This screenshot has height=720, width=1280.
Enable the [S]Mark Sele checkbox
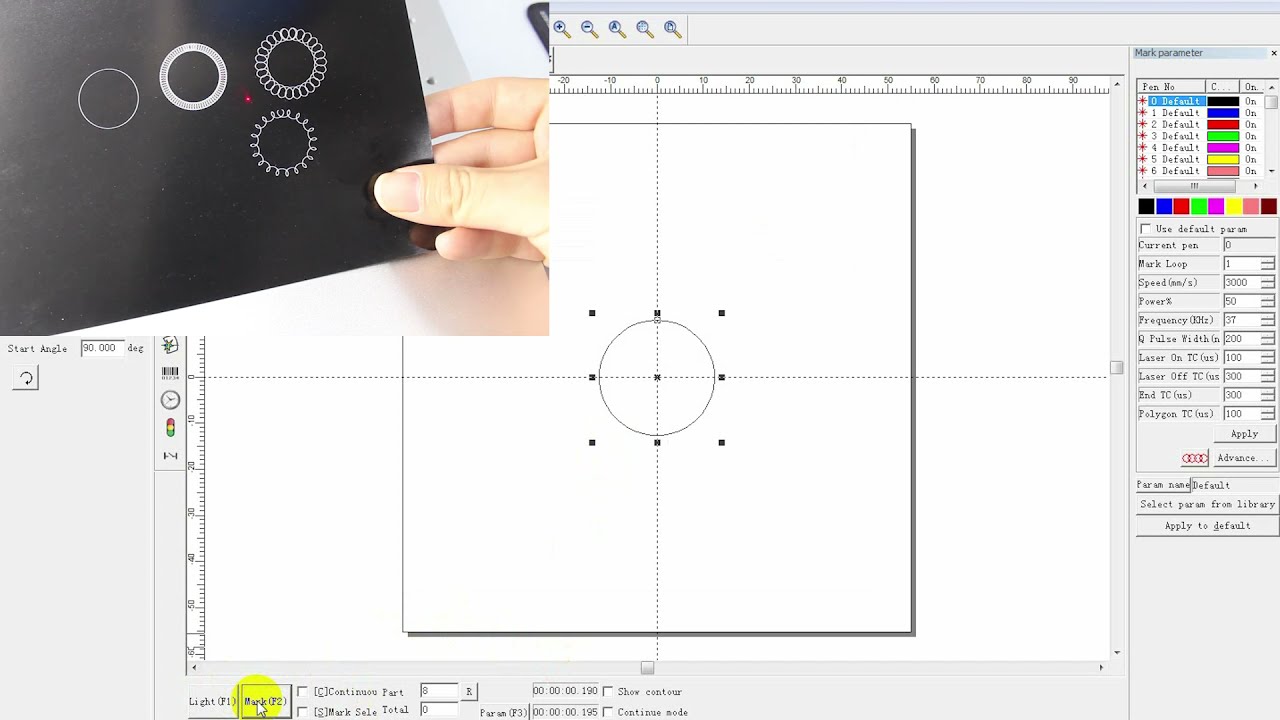(x=303, y=712)
